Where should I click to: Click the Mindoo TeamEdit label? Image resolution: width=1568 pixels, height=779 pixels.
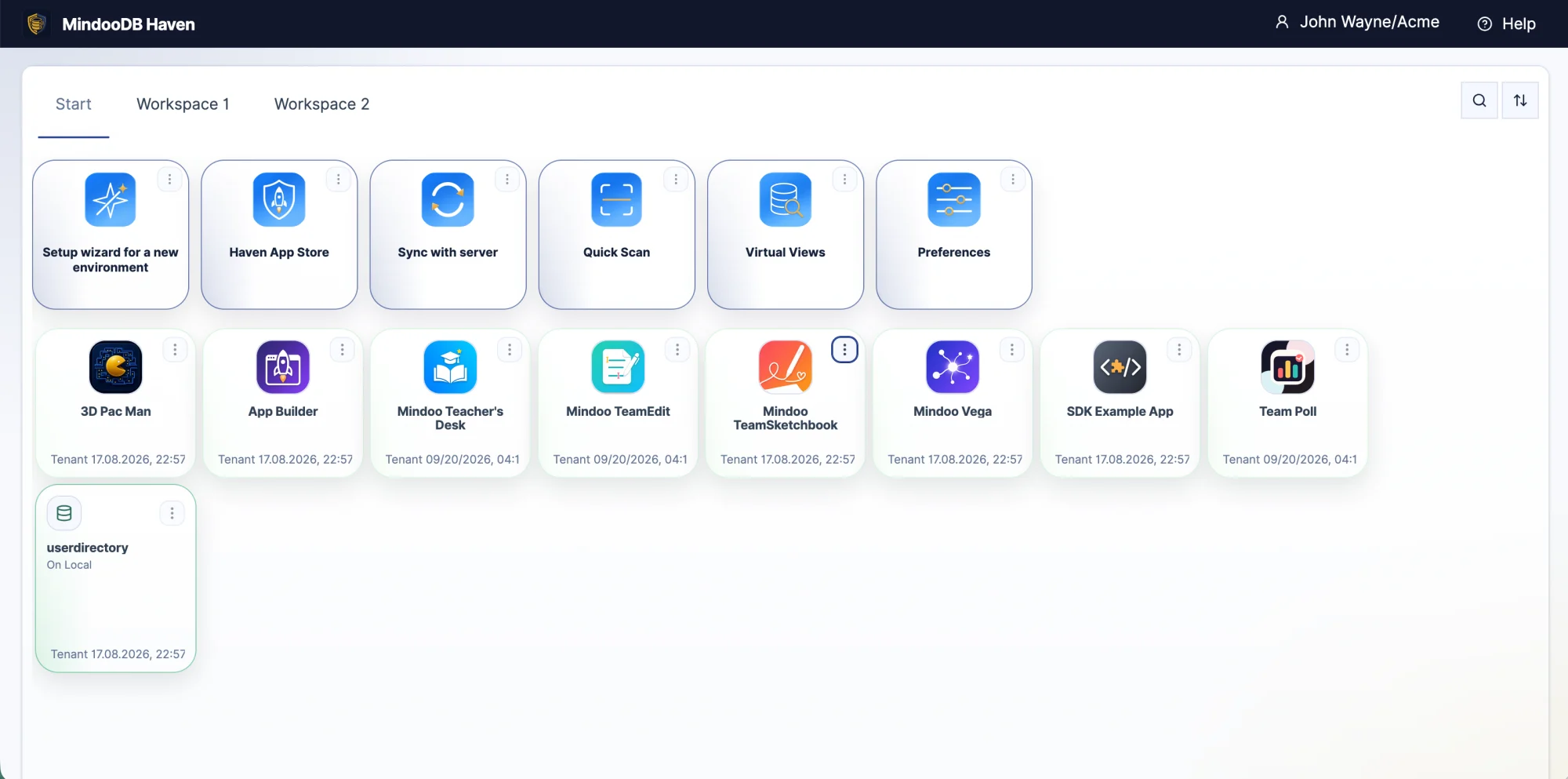click(618, 411)
